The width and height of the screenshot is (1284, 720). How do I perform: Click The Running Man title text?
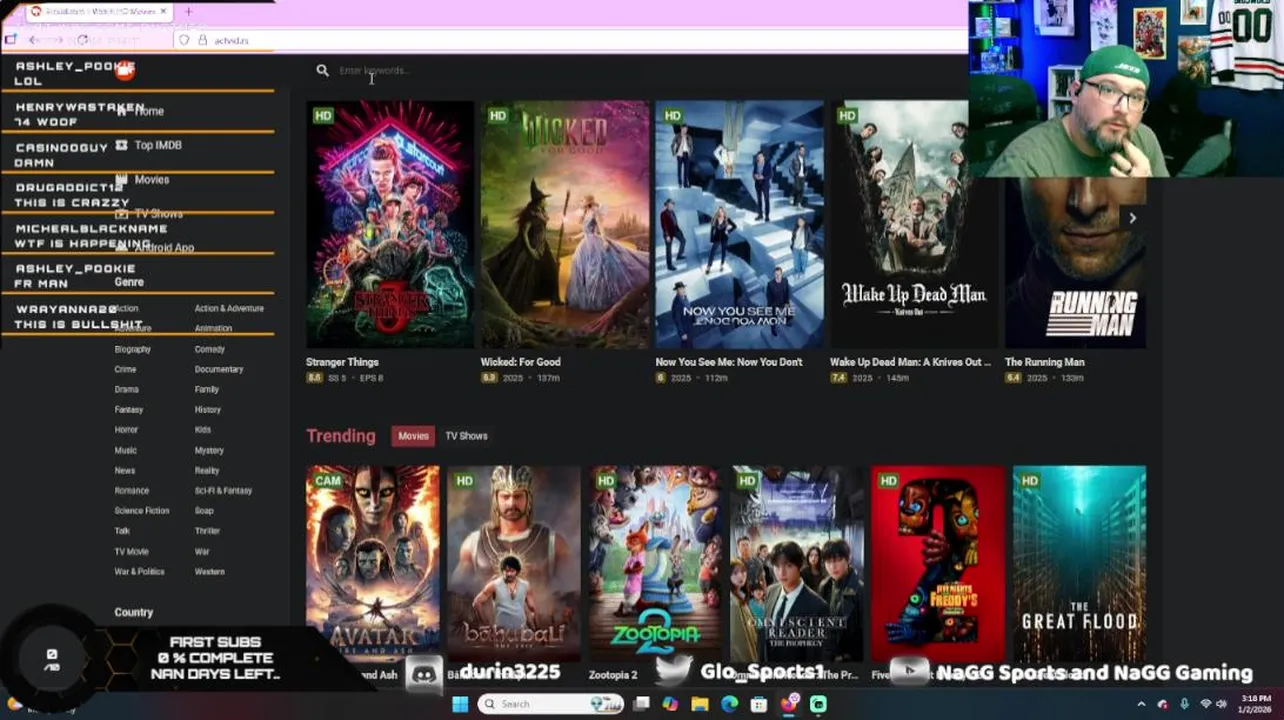coord(1044,362)
